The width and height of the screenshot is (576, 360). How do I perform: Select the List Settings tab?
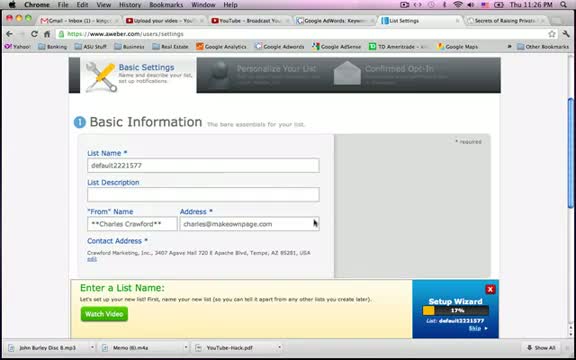coord(421,21)
